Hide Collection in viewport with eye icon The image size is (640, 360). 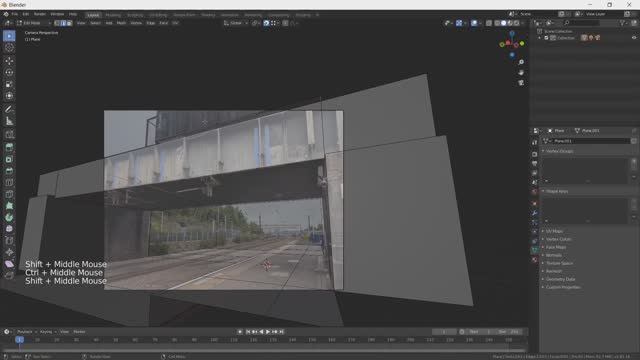(x=634, y=38)
